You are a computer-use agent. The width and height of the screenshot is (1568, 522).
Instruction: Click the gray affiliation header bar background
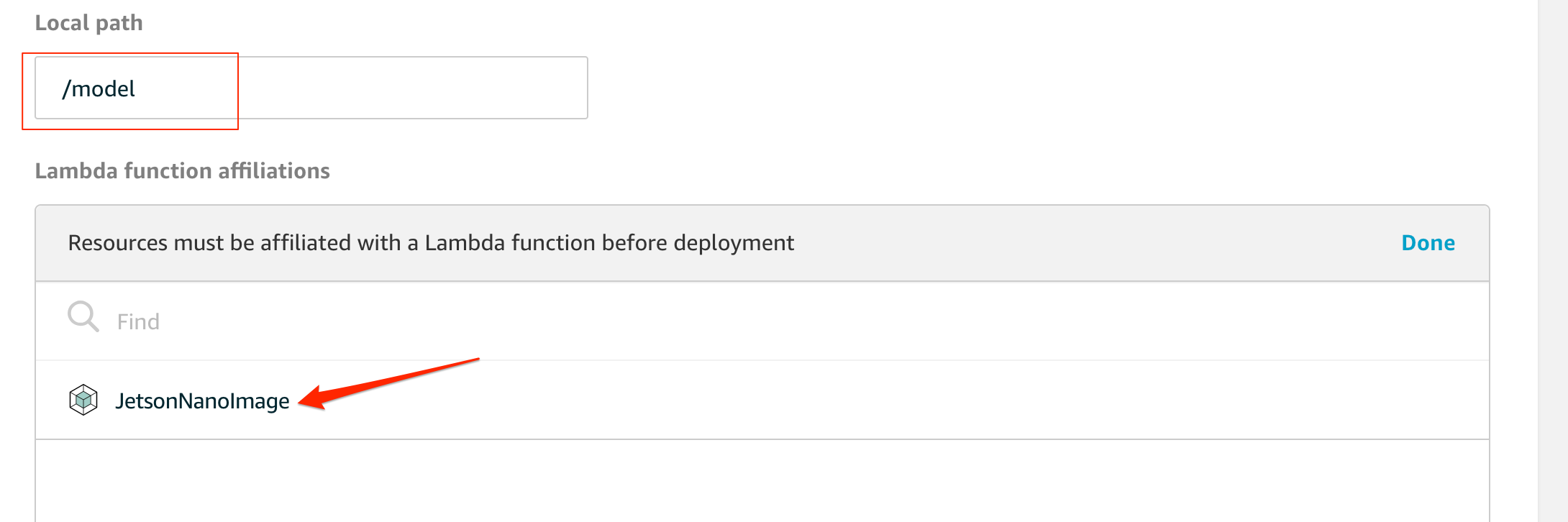pos(1079,243)
